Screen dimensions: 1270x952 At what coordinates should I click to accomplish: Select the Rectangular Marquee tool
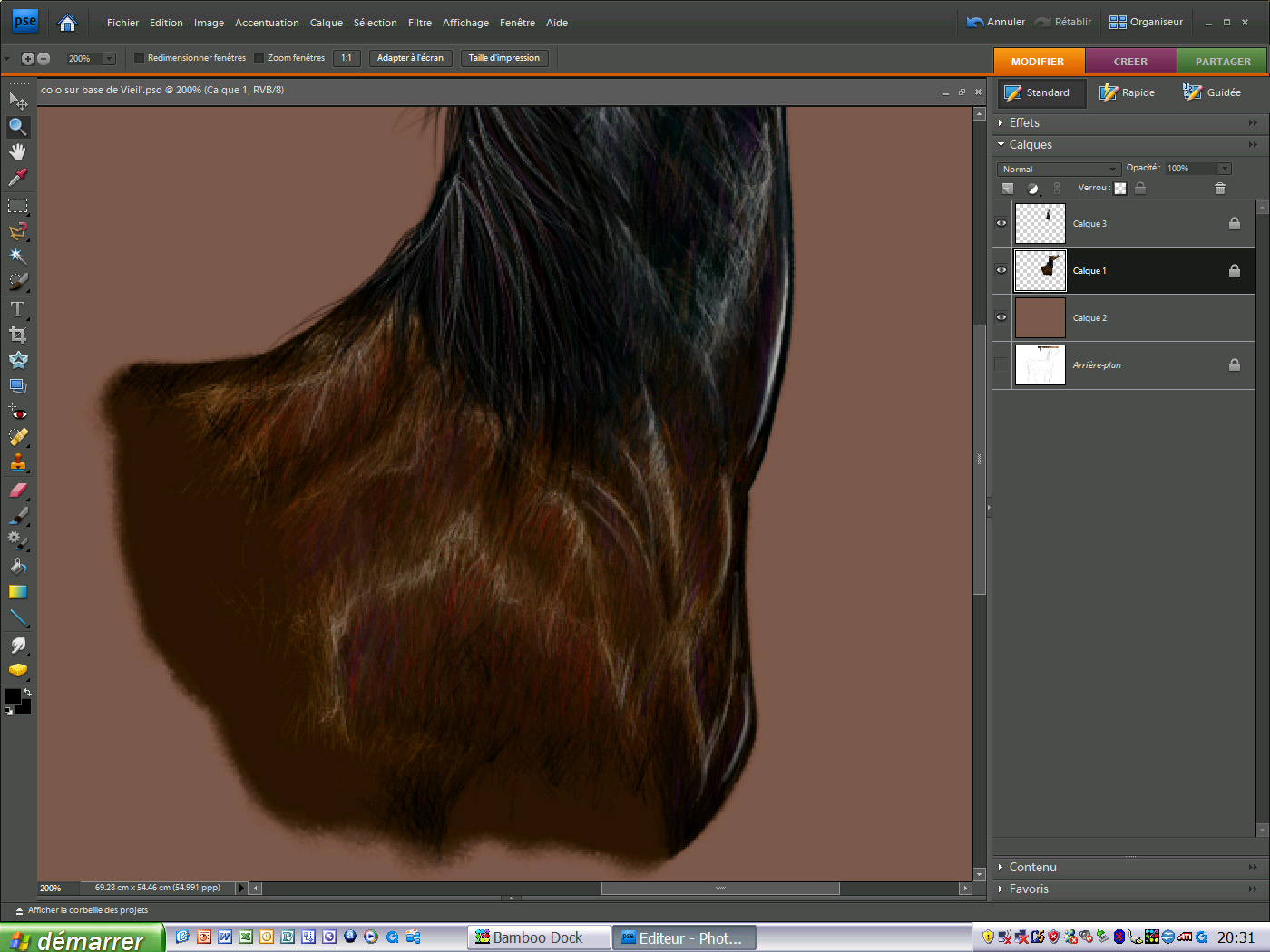(x=17, y=205)
